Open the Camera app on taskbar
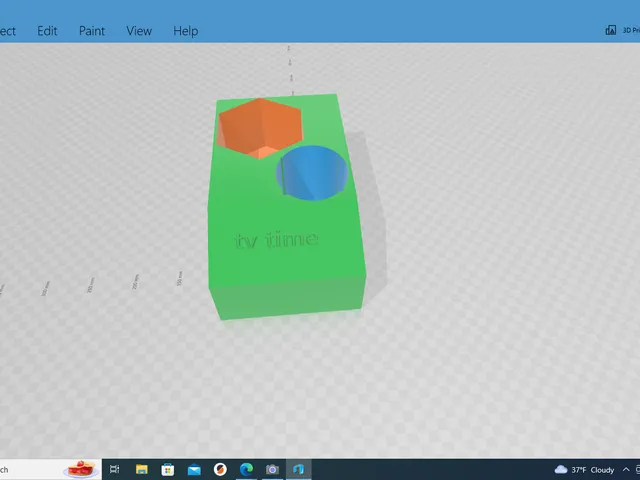This screenshot has width=640, height=480. [x=272, y=470]
